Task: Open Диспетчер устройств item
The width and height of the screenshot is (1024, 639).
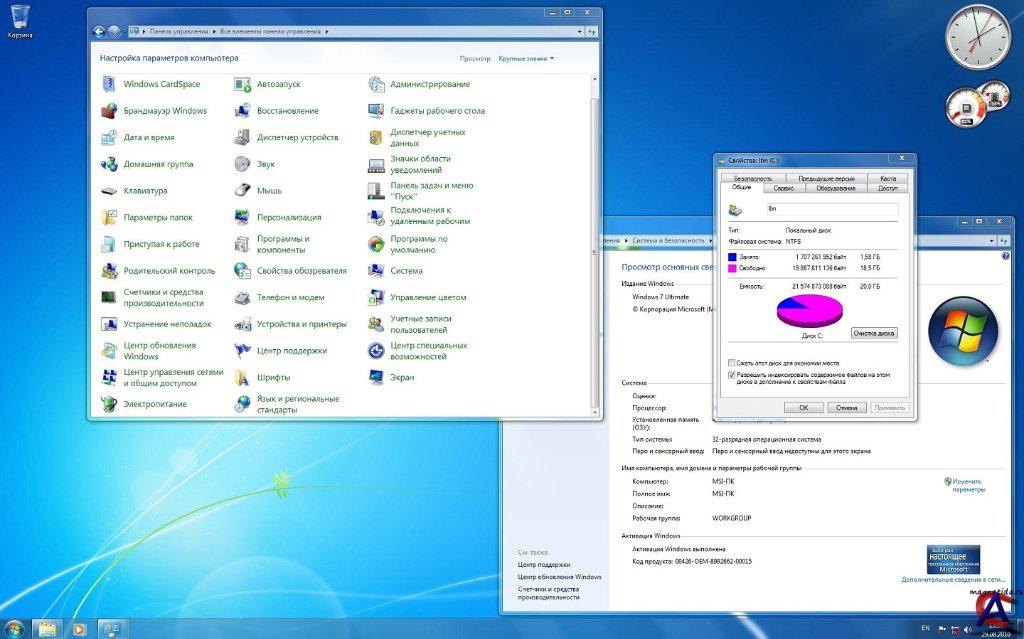Action: (287, 138)
